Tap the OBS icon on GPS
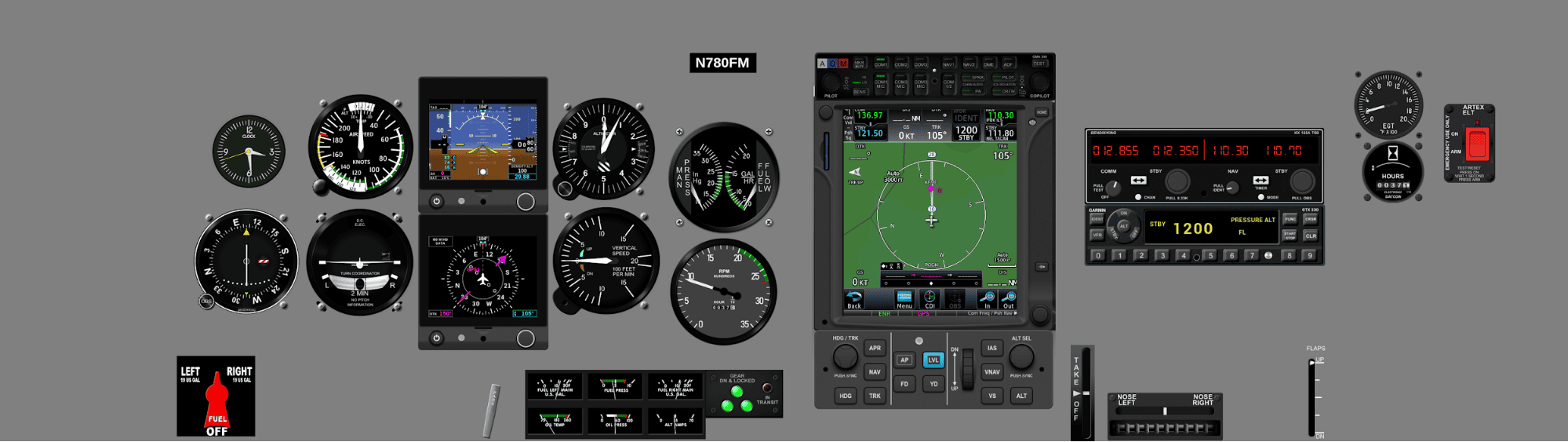This screenshot has height=442, width=1568. pyautogui.click(x=955, y=300)
